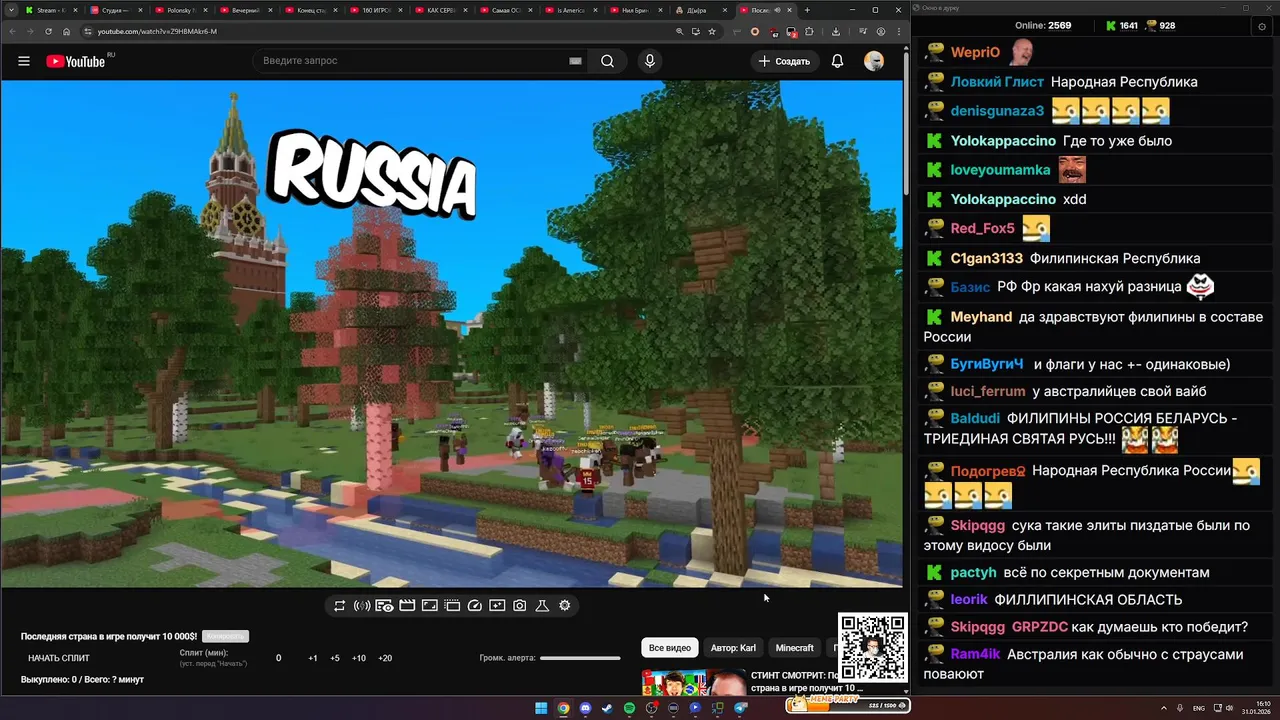Set split minutes to 0
The height and width of the screenshot is (720, 1280).
(x=279, y=658)
